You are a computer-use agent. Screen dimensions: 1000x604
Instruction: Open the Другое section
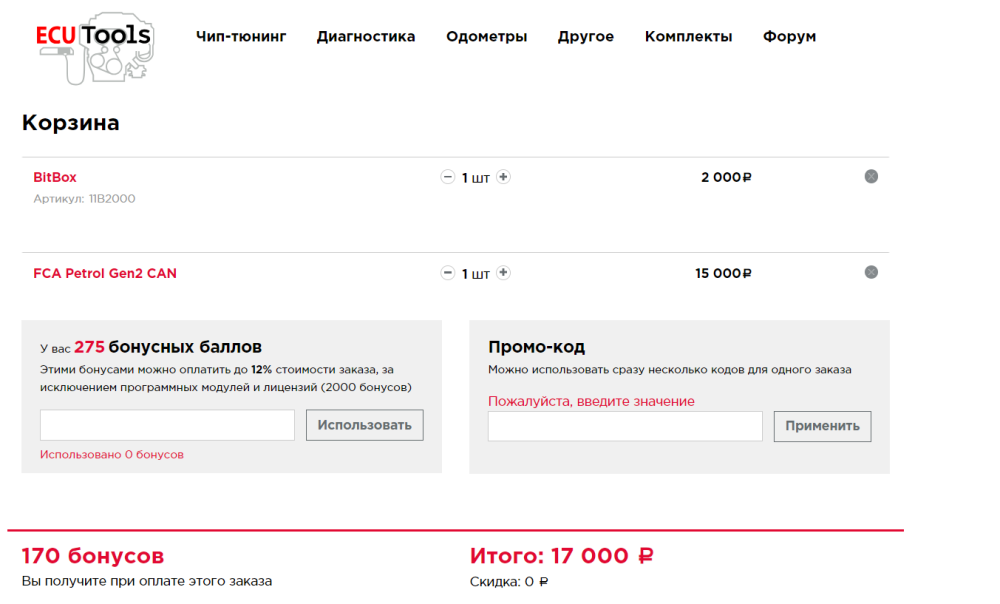pos(585,36)
